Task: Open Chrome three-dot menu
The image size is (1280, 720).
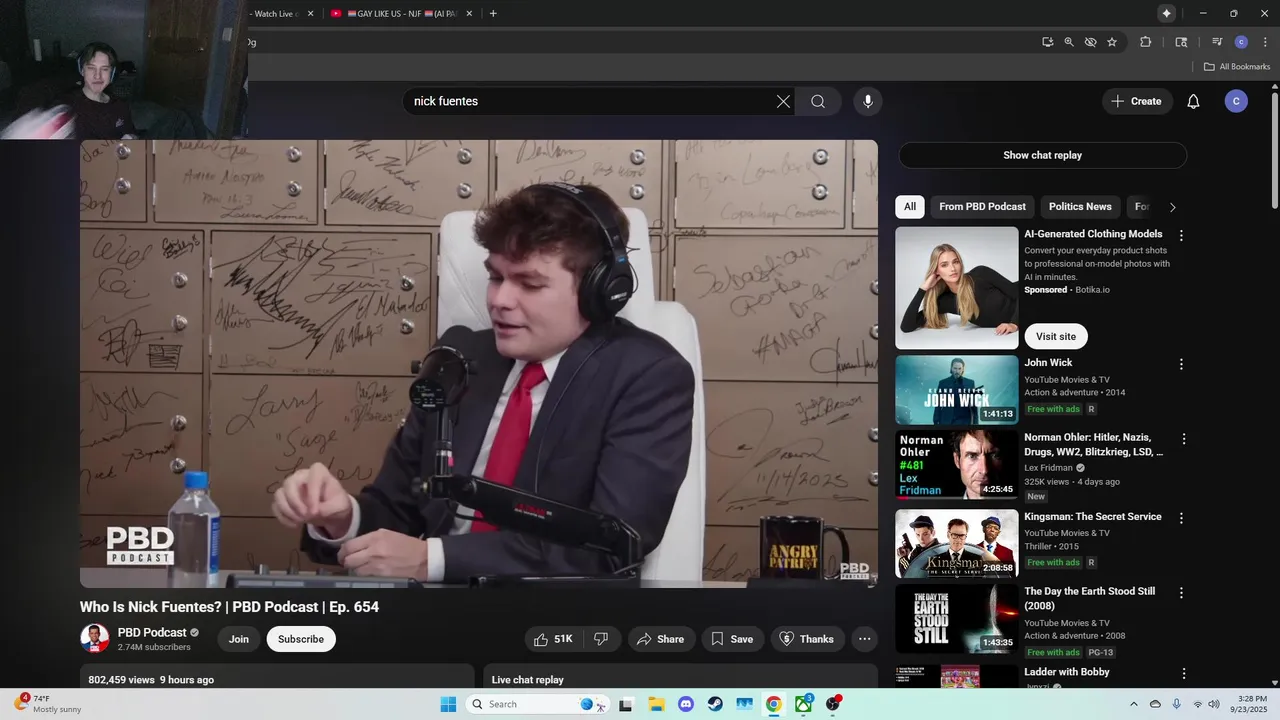Action: (1265, 42)
